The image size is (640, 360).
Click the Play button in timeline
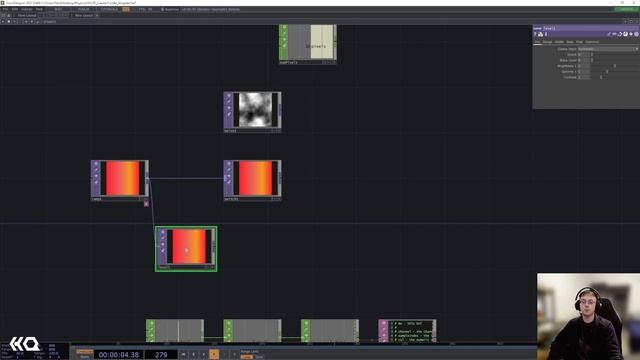[x=213, y=354]
